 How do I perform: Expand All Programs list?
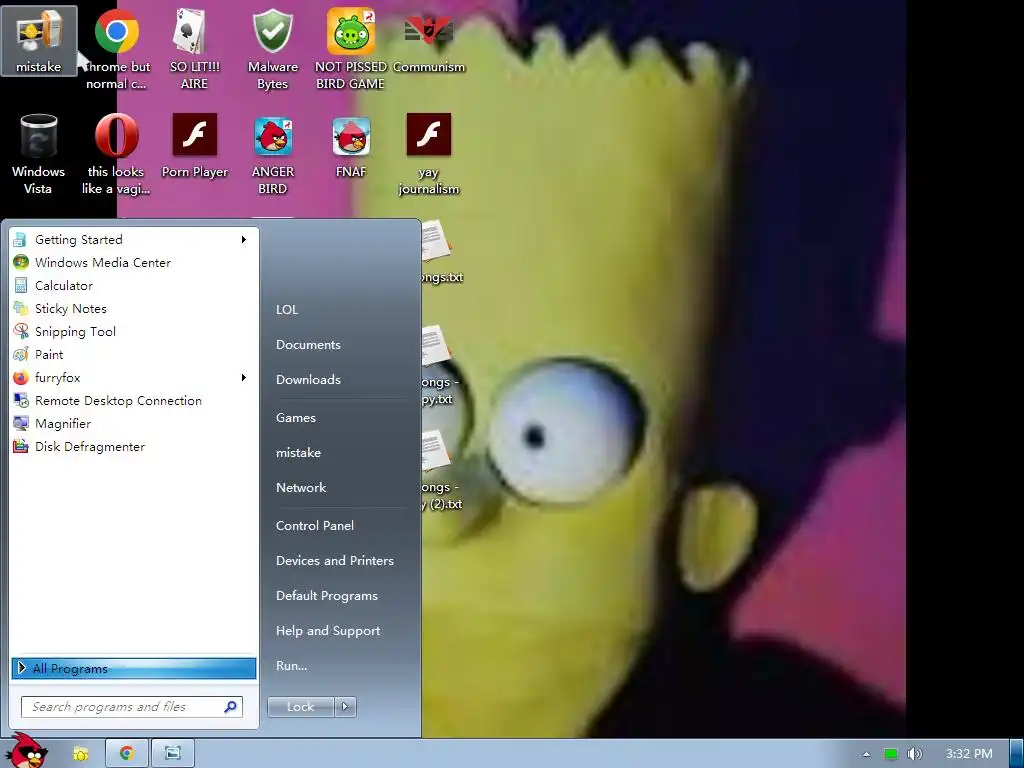coord(133,668)
